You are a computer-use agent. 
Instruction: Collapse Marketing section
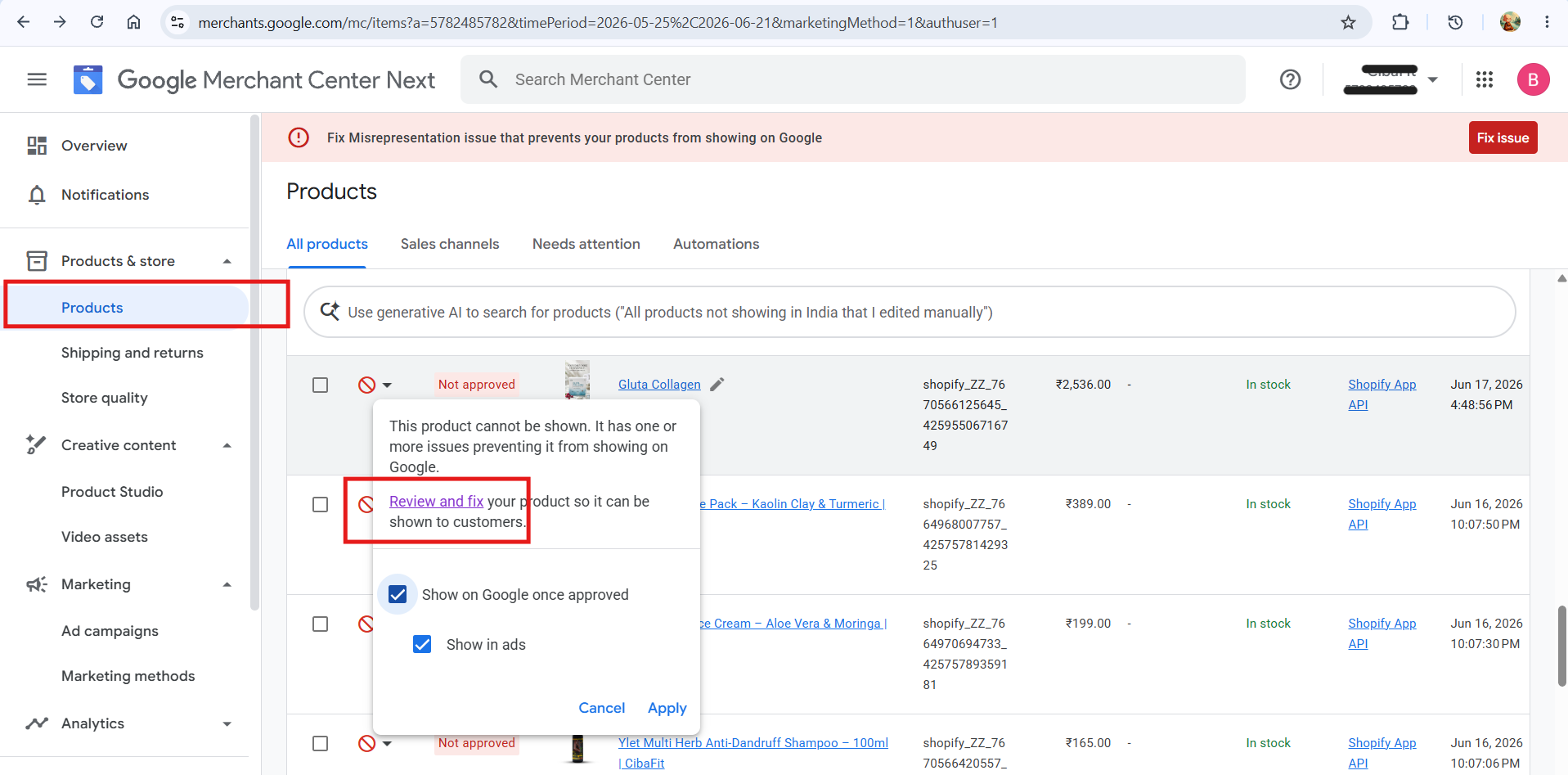tap(227, 584)
